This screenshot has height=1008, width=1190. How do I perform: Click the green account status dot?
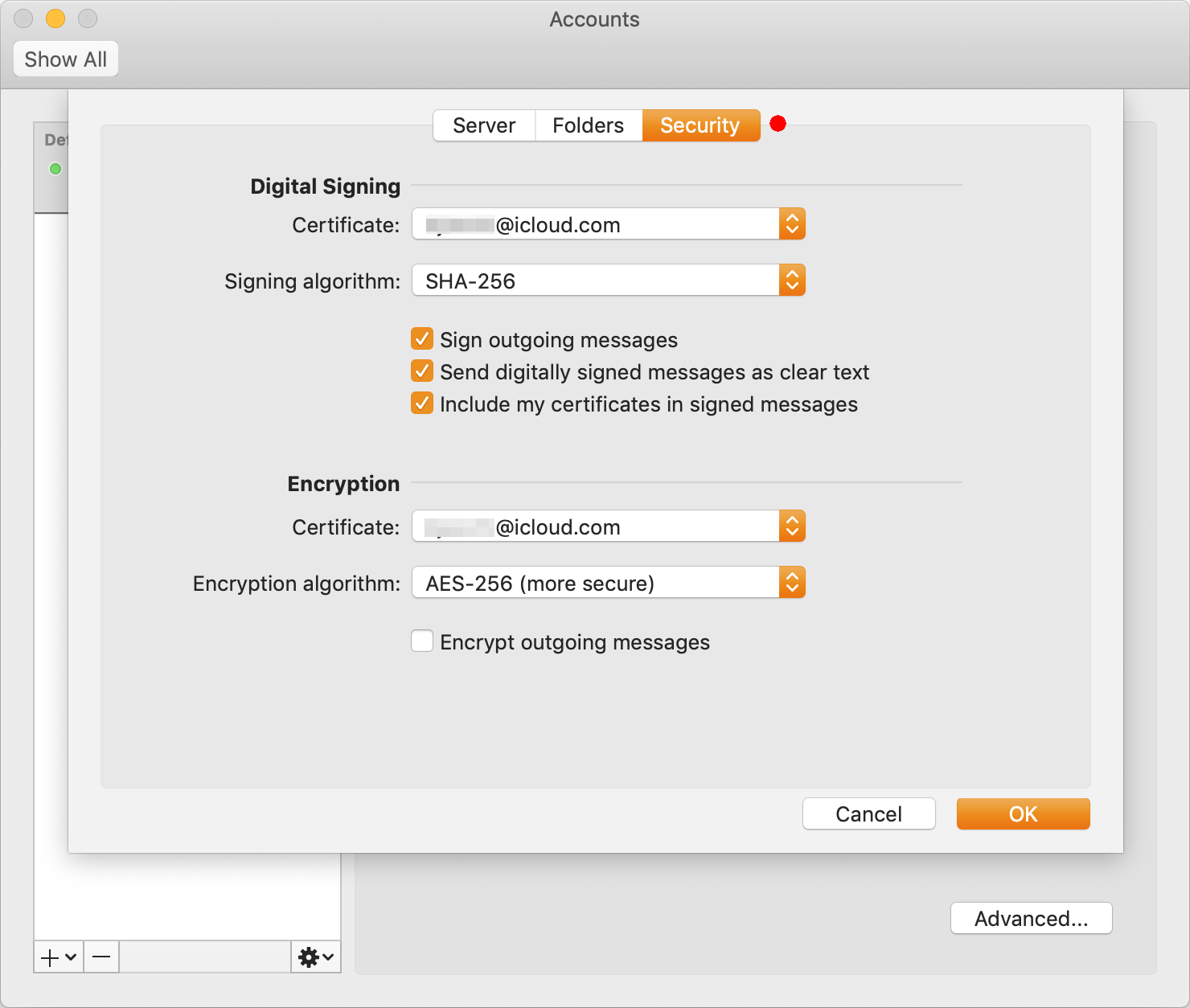click(x=55, y=169)
